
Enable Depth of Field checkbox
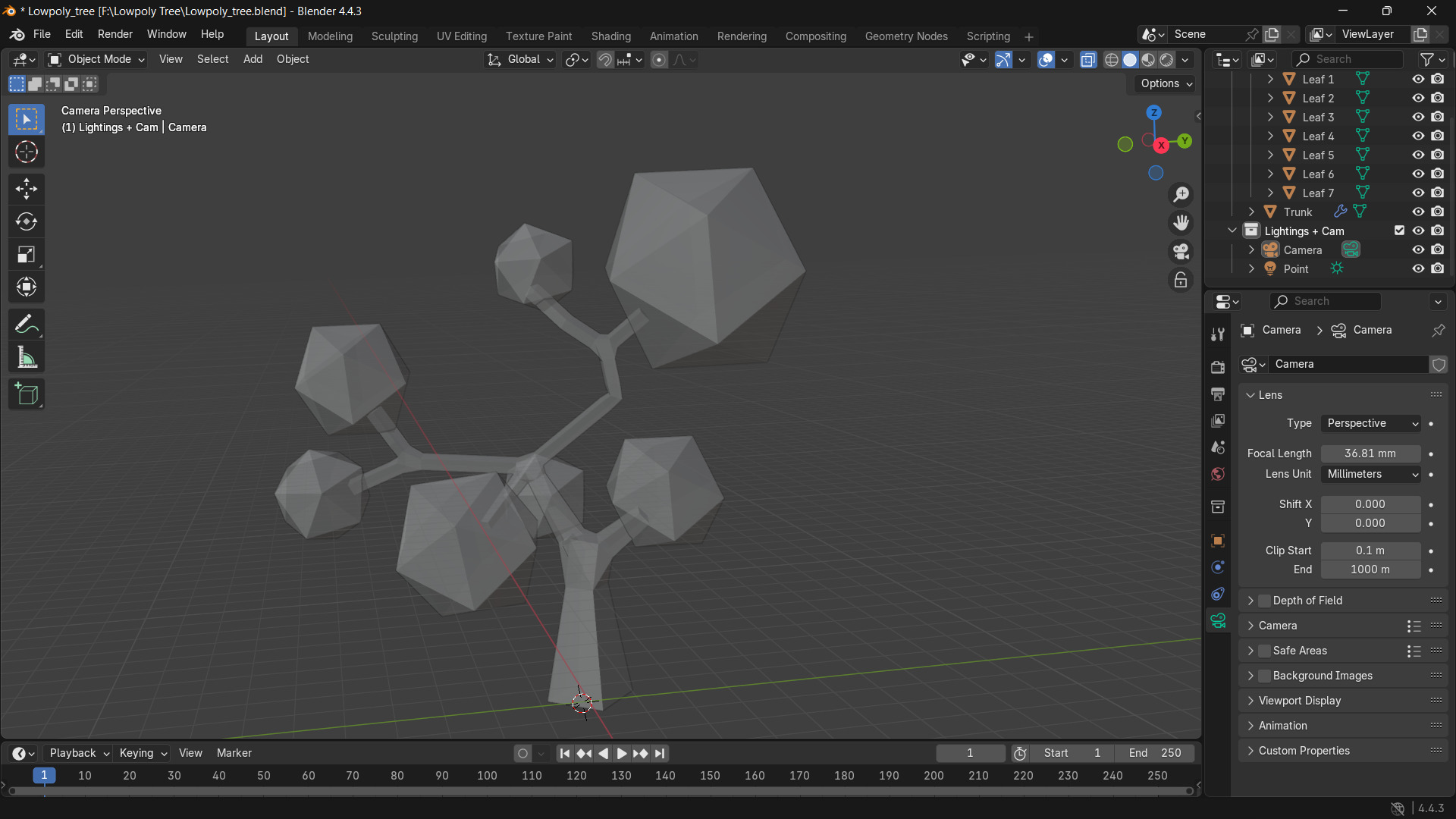(1264, 601)
